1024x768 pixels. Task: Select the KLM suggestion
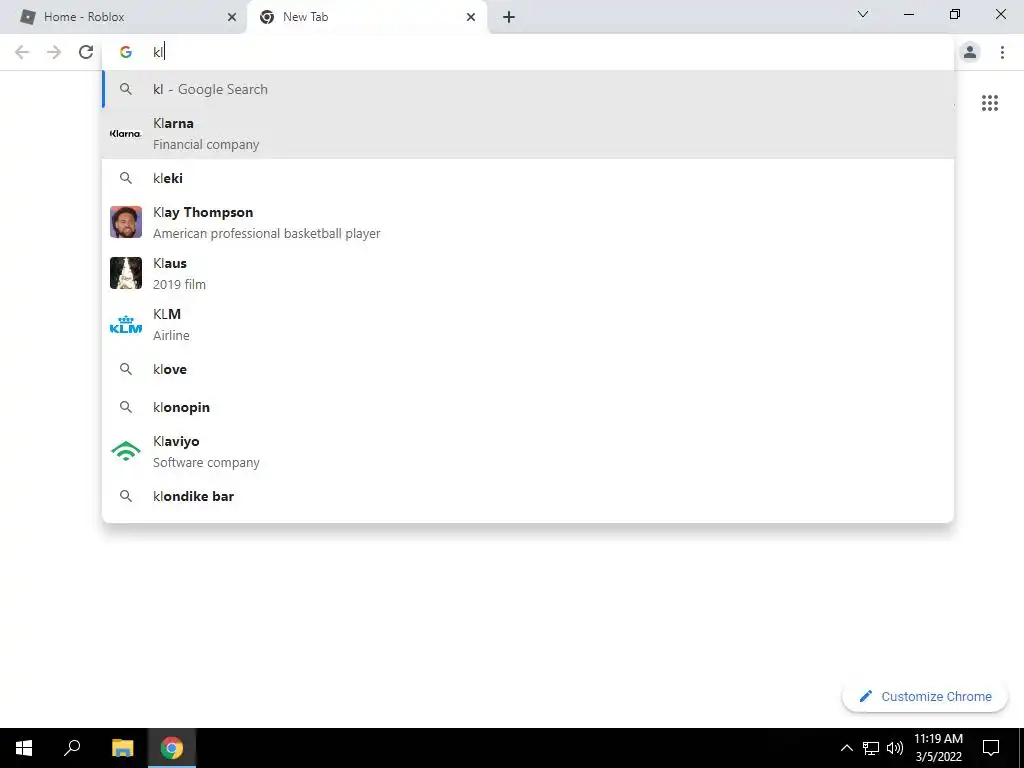pyautogui.click(x=528, y=324)
